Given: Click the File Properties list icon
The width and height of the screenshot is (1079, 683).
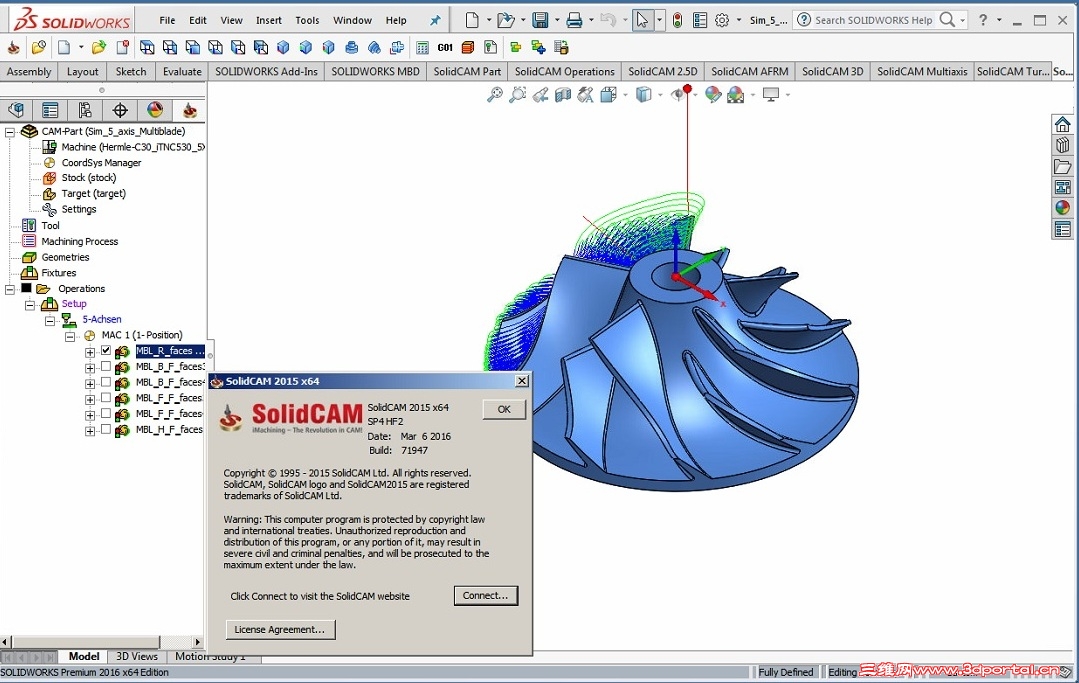Looking at the screenshot, I should [x=700, y=21].
